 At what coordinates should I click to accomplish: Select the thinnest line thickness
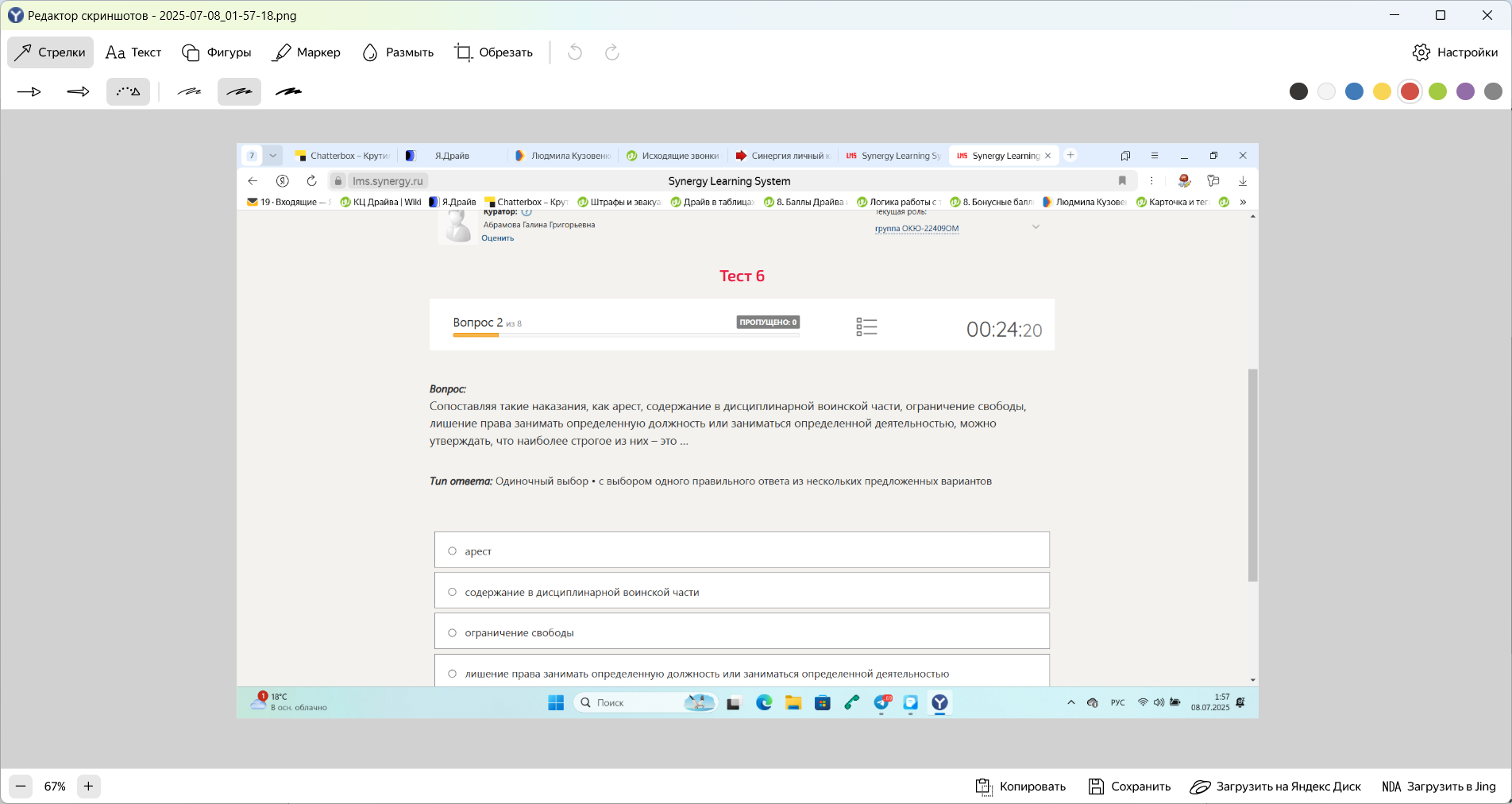pyautogui.click(x=189, y=92)
